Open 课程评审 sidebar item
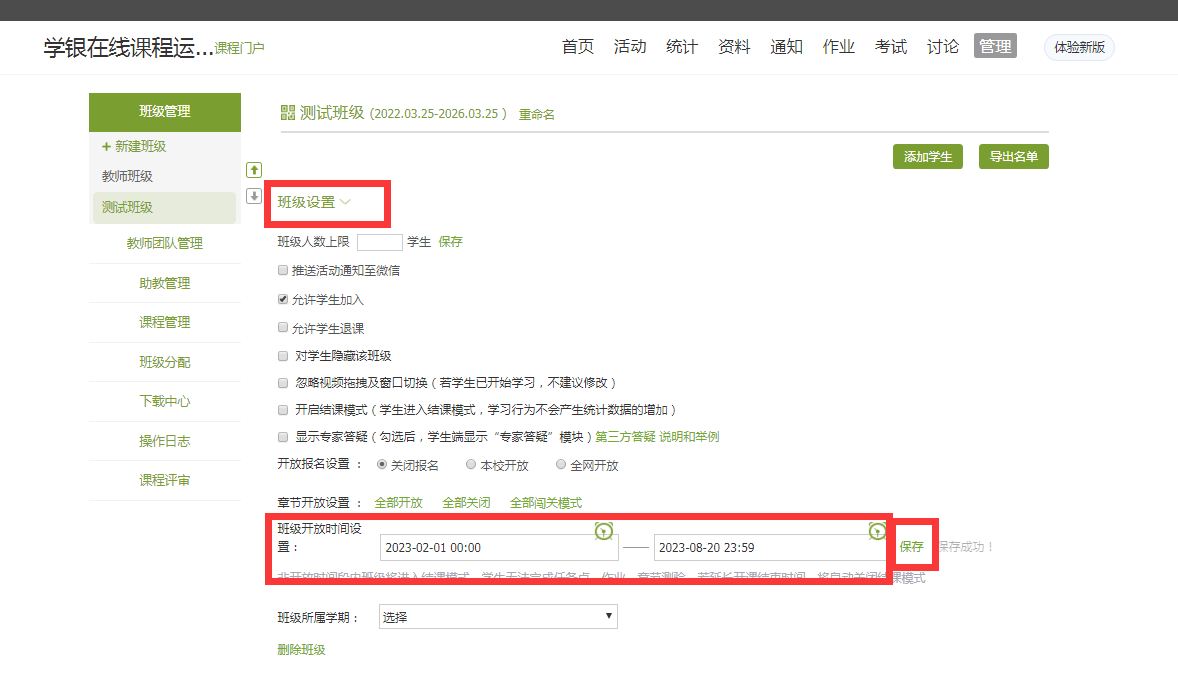 click(165, 480)
